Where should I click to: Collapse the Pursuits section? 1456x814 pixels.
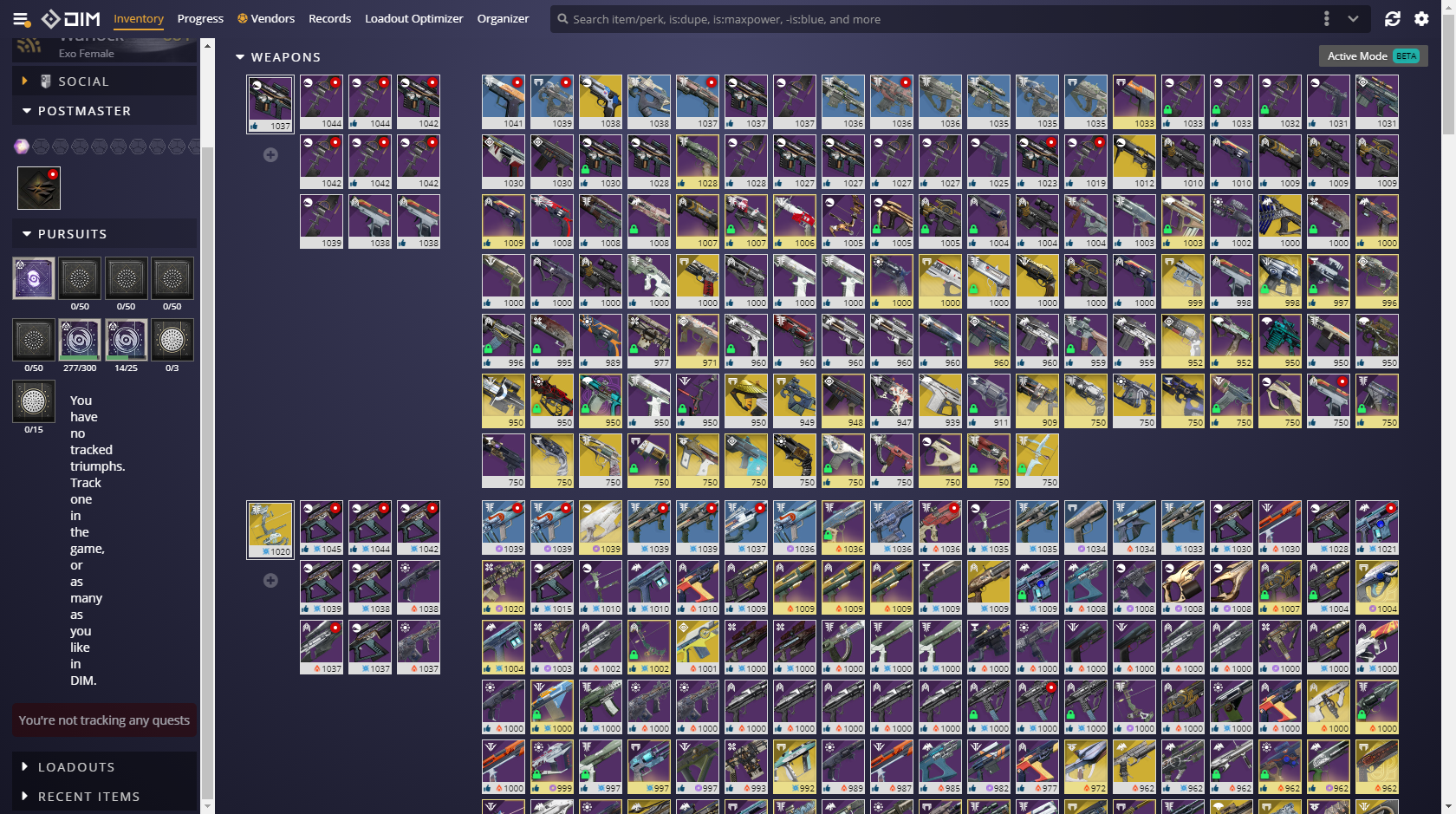click(x=104, y=234)
